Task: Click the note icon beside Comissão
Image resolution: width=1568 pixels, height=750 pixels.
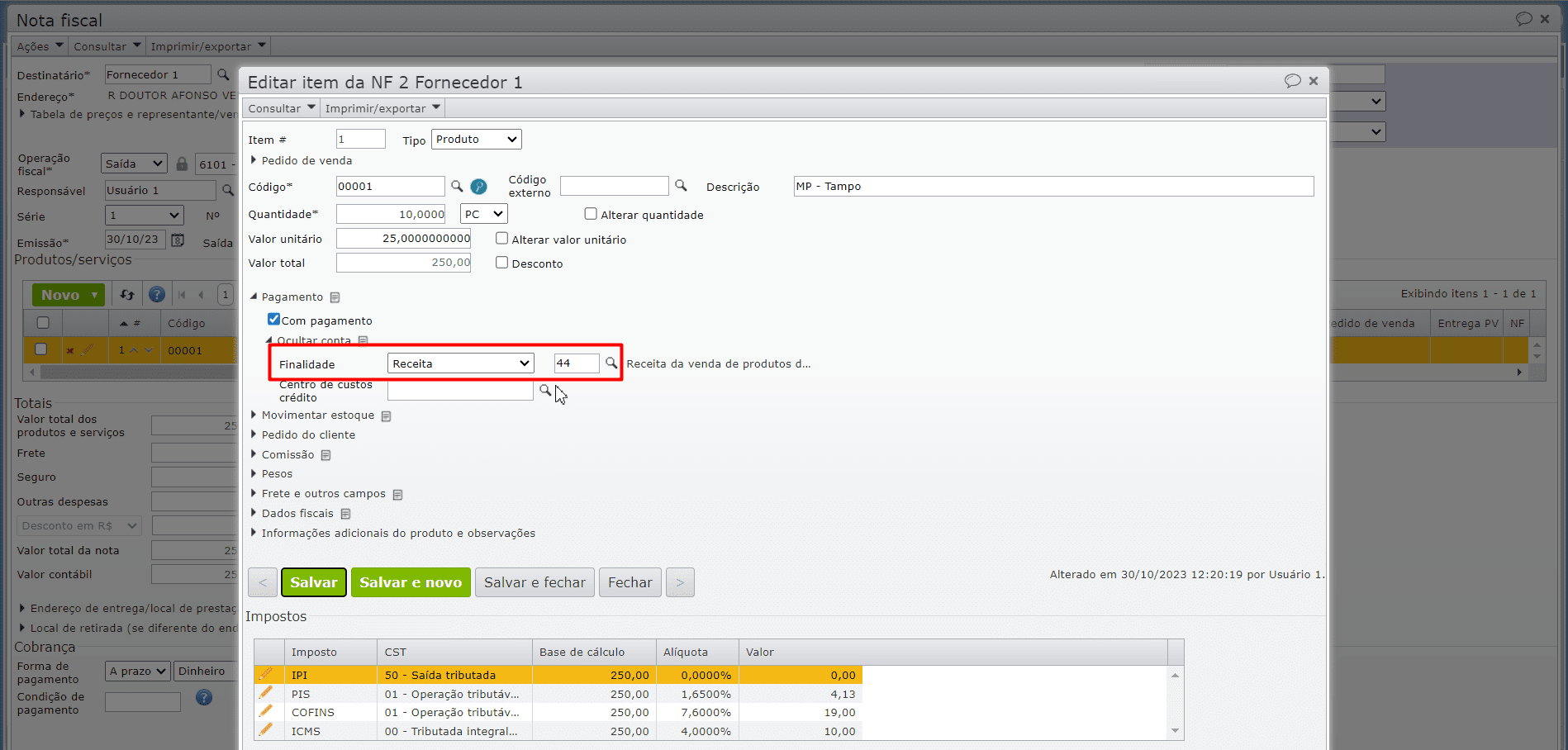Action: (325, 455)
